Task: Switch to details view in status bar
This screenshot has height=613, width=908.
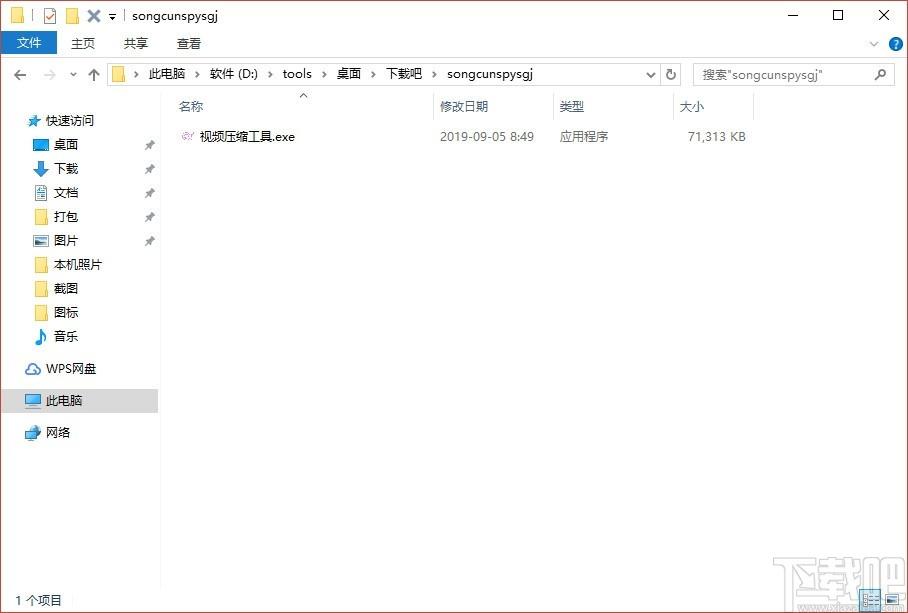Action: 871,601
